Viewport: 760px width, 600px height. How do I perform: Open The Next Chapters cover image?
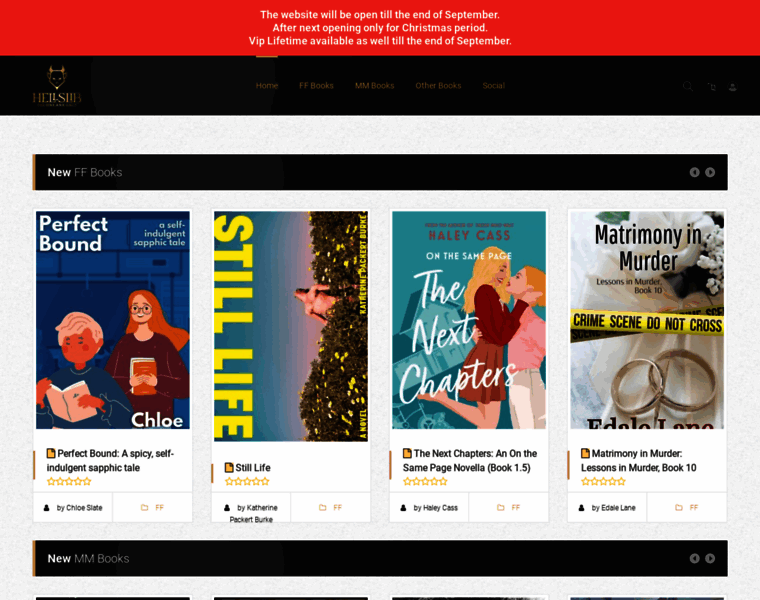(x=469, y=320)
